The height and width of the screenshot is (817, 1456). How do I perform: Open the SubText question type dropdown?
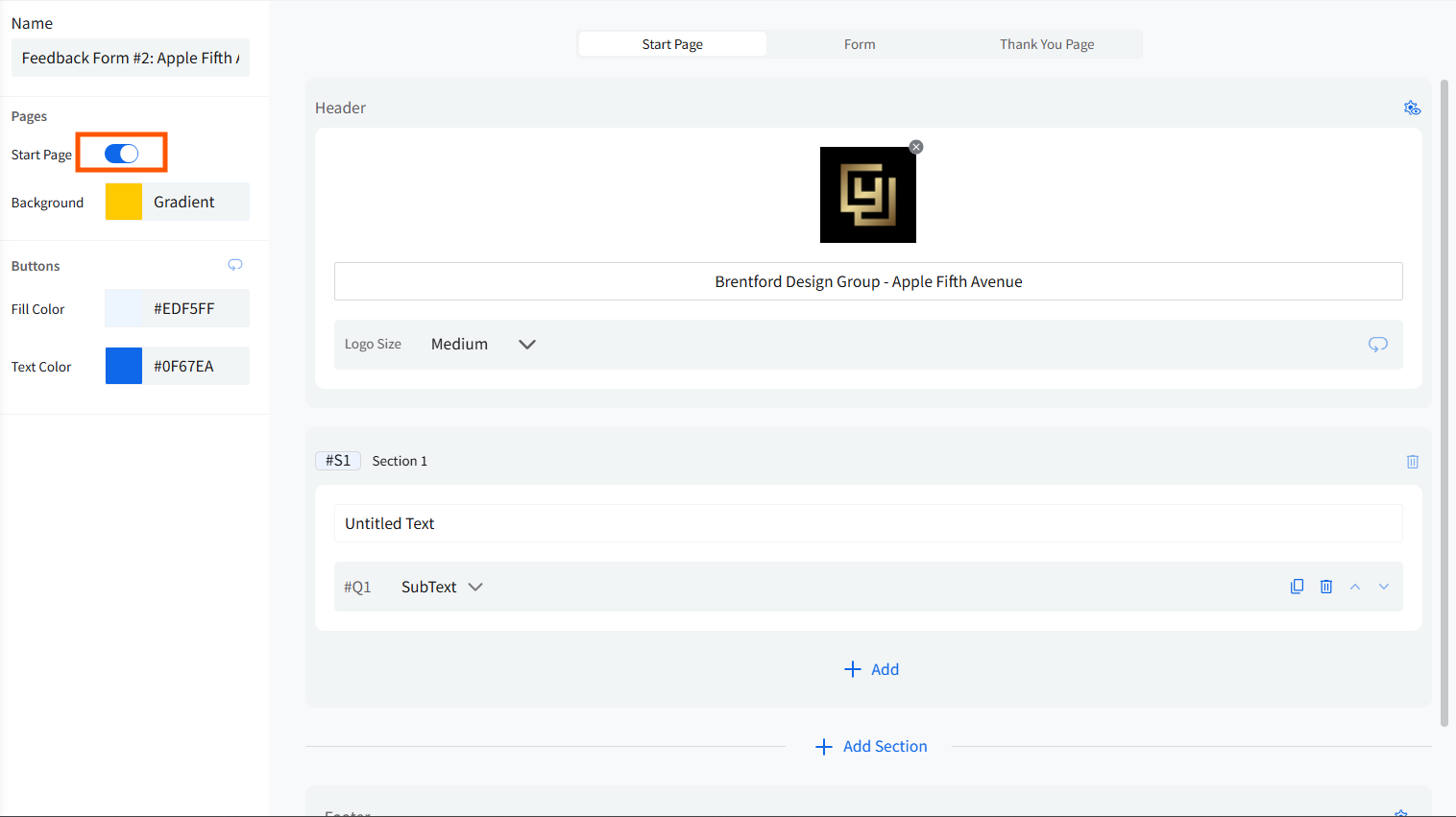442,587
